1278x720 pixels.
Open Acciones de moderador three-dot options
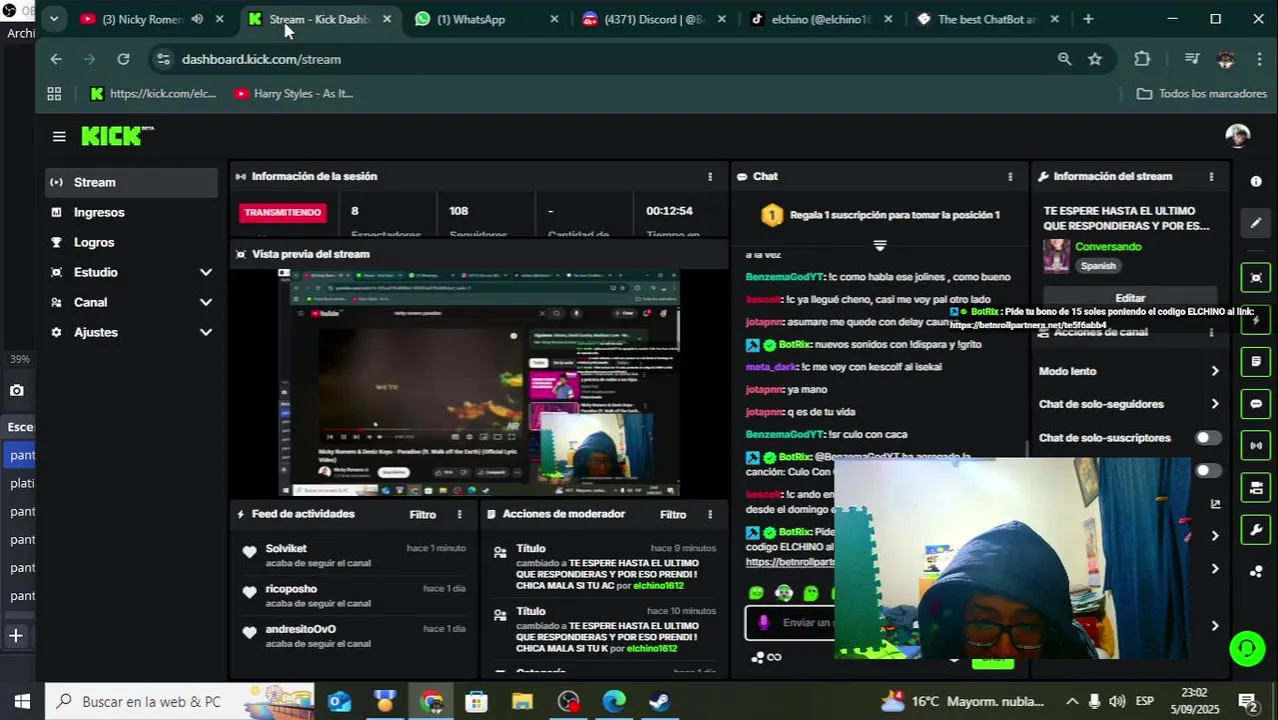point(710,514)
